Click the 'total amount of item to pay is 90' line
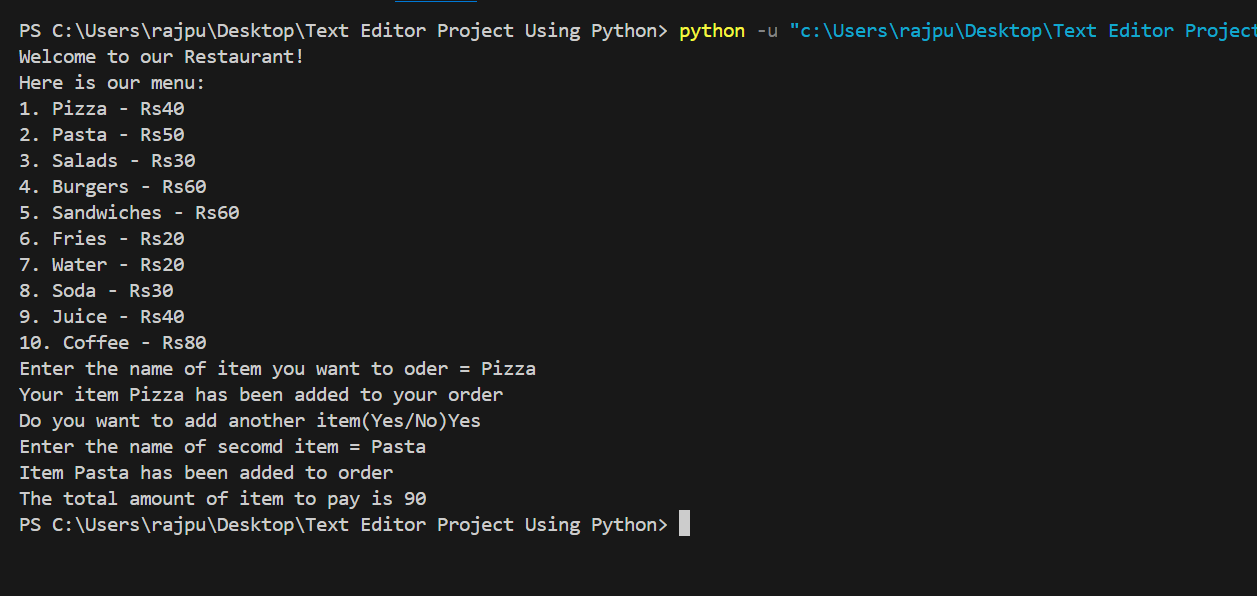This screenshot has width=1257, height=596. coord(223,499)
